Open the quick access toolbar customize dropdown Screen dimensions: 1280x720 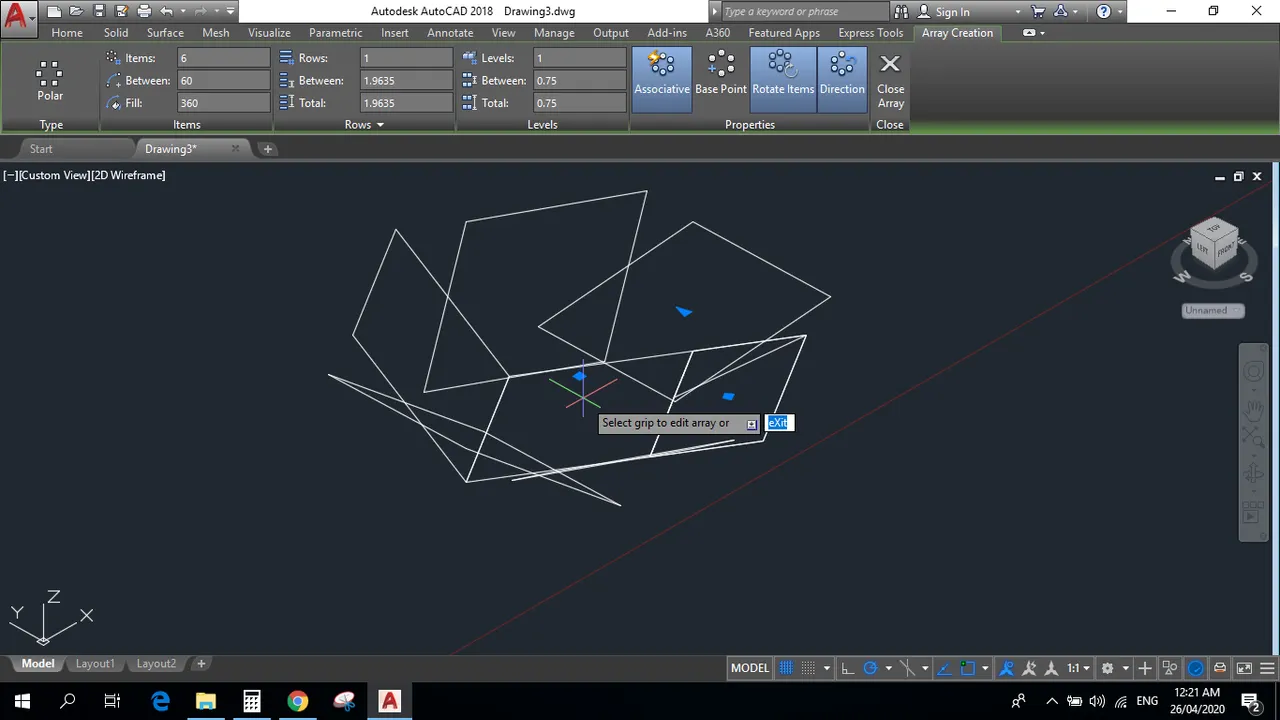(231, 12)
